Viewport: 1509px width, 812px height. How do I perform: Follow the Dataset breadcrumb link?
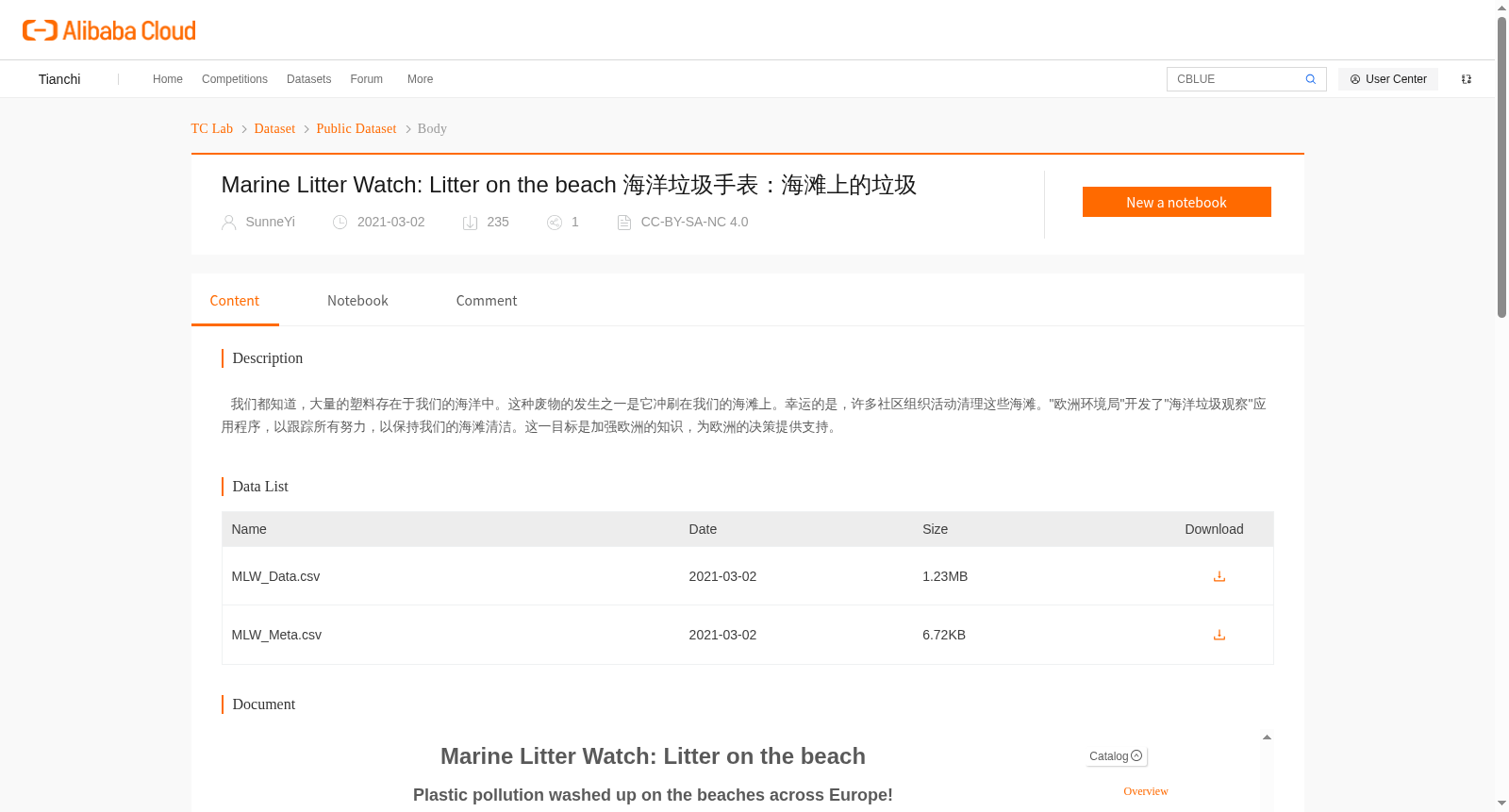point(274,129)
